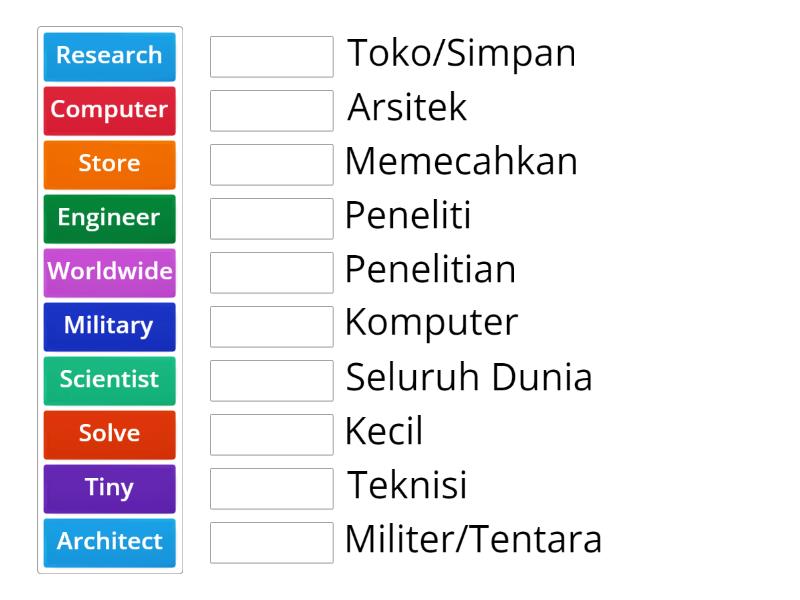Viewport: 800px width, 600px height.
Task: Click the answer box beside Militer/Tentara
Action: pos(271,543)
